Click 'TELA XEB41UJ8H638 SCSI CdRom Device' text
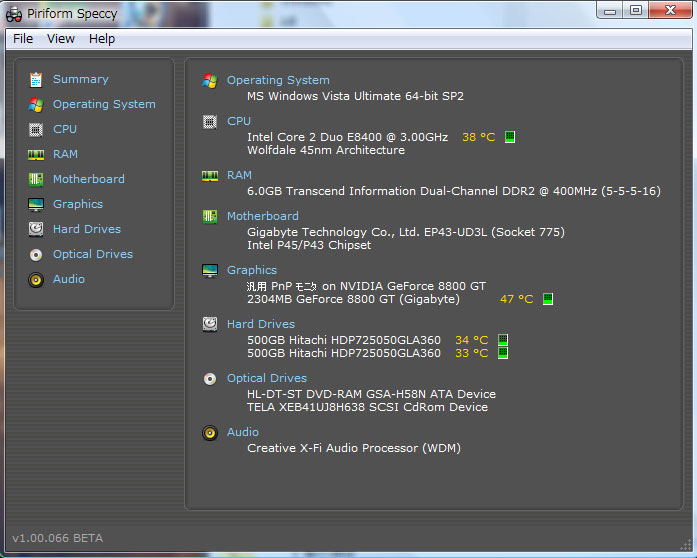 [367, 407]
